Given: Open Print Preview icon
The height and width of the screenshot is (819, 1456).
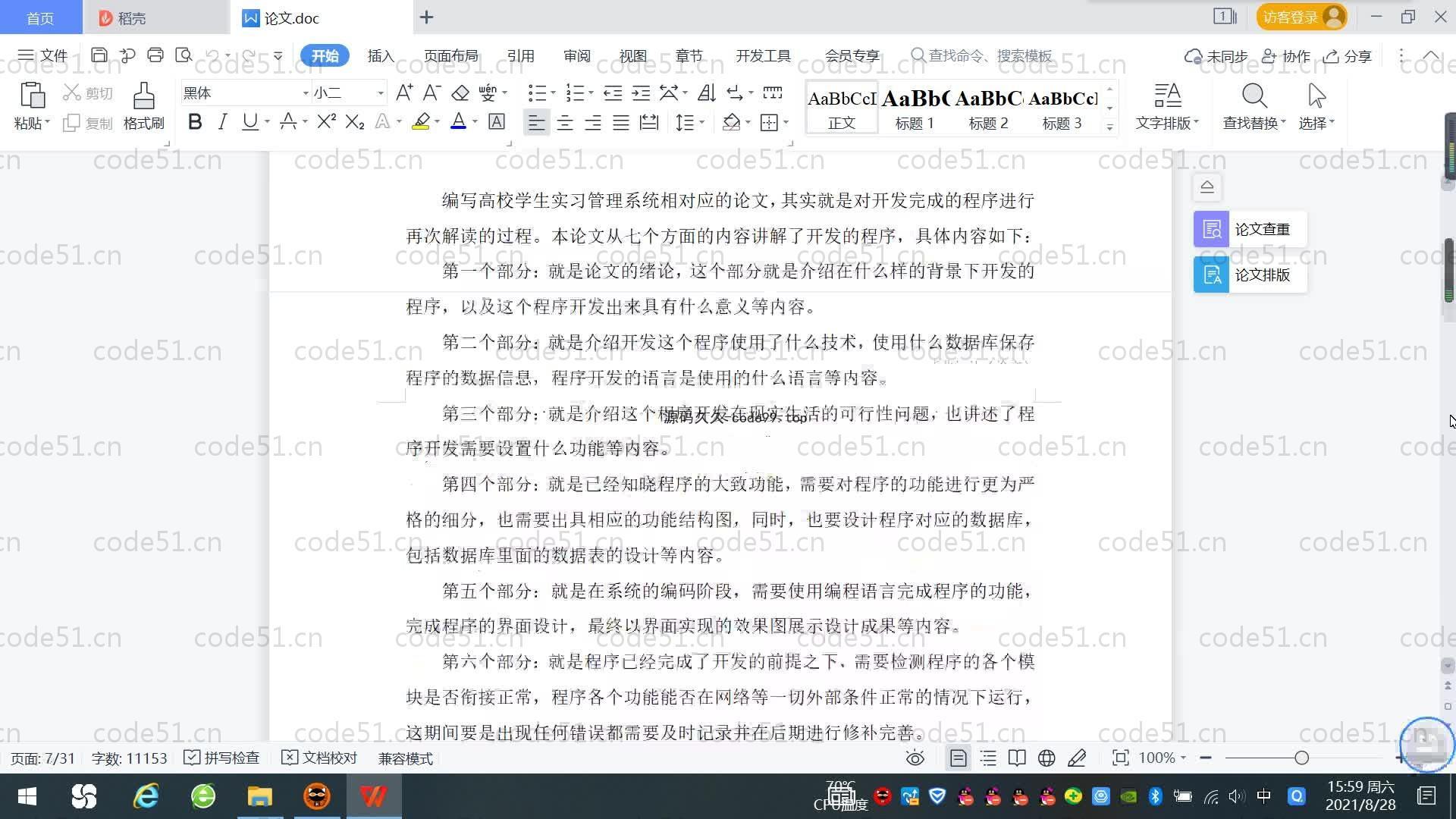Looking at the screenshot, I should [x=184, y=55].
